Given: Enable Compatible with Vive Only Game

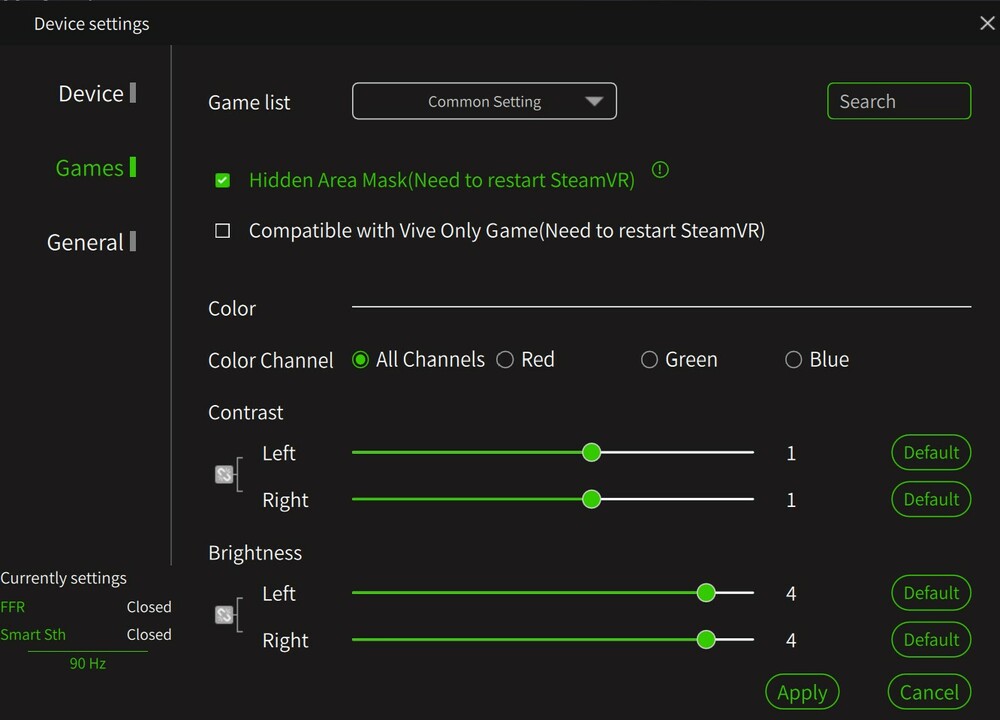Looking at the screenshot, I should [x=223, y=231].
